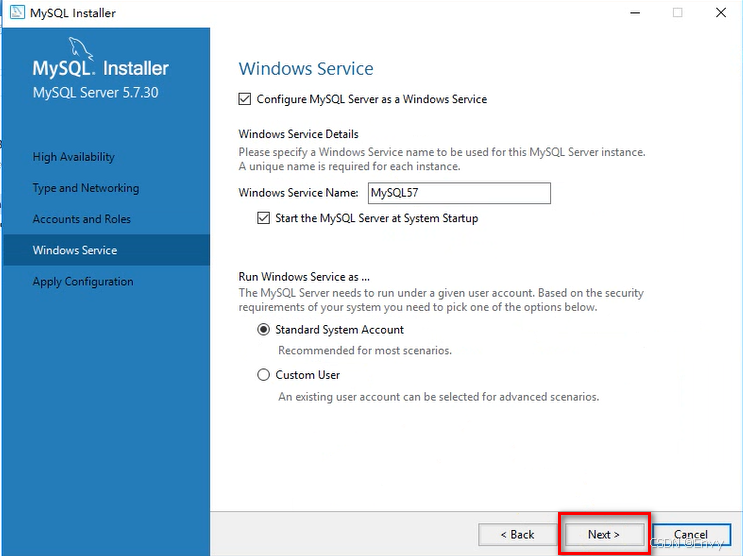Toggle Start the MySQL Server at System Startup

263,218
